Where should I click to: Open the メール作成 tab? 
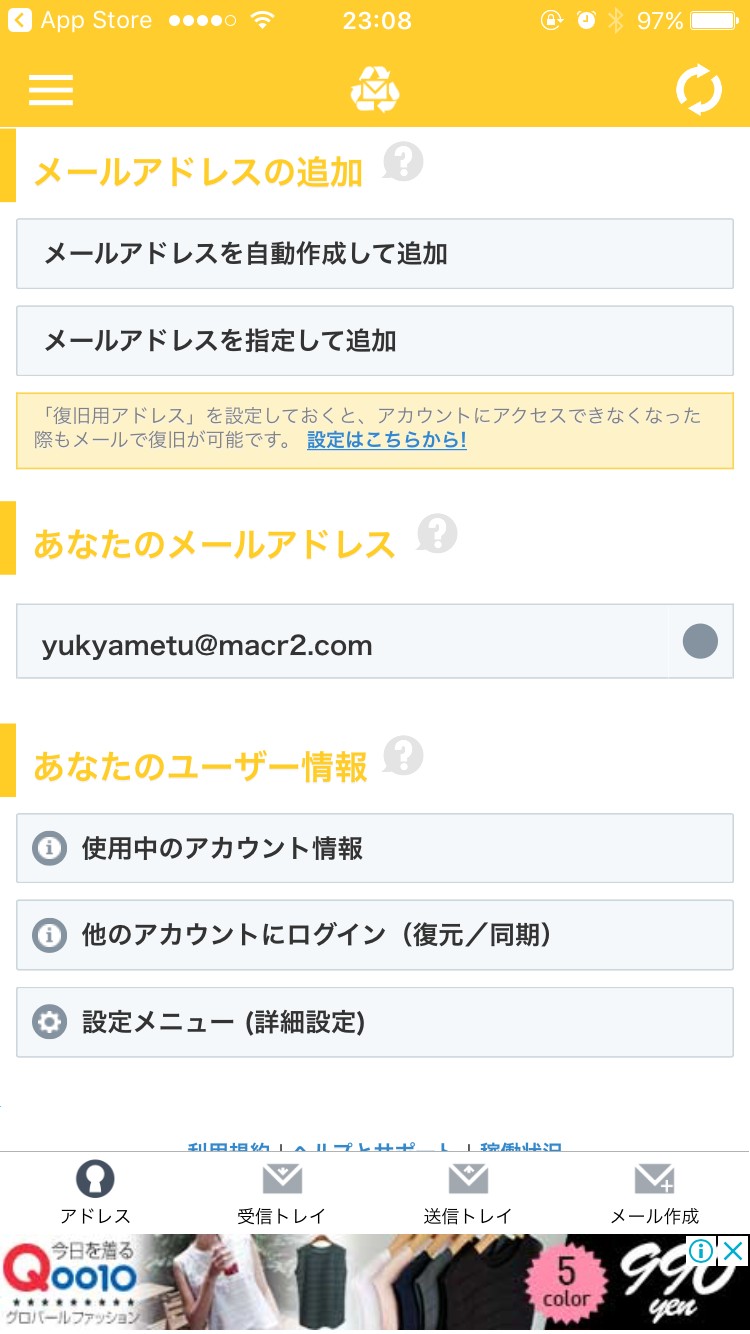655,1192
